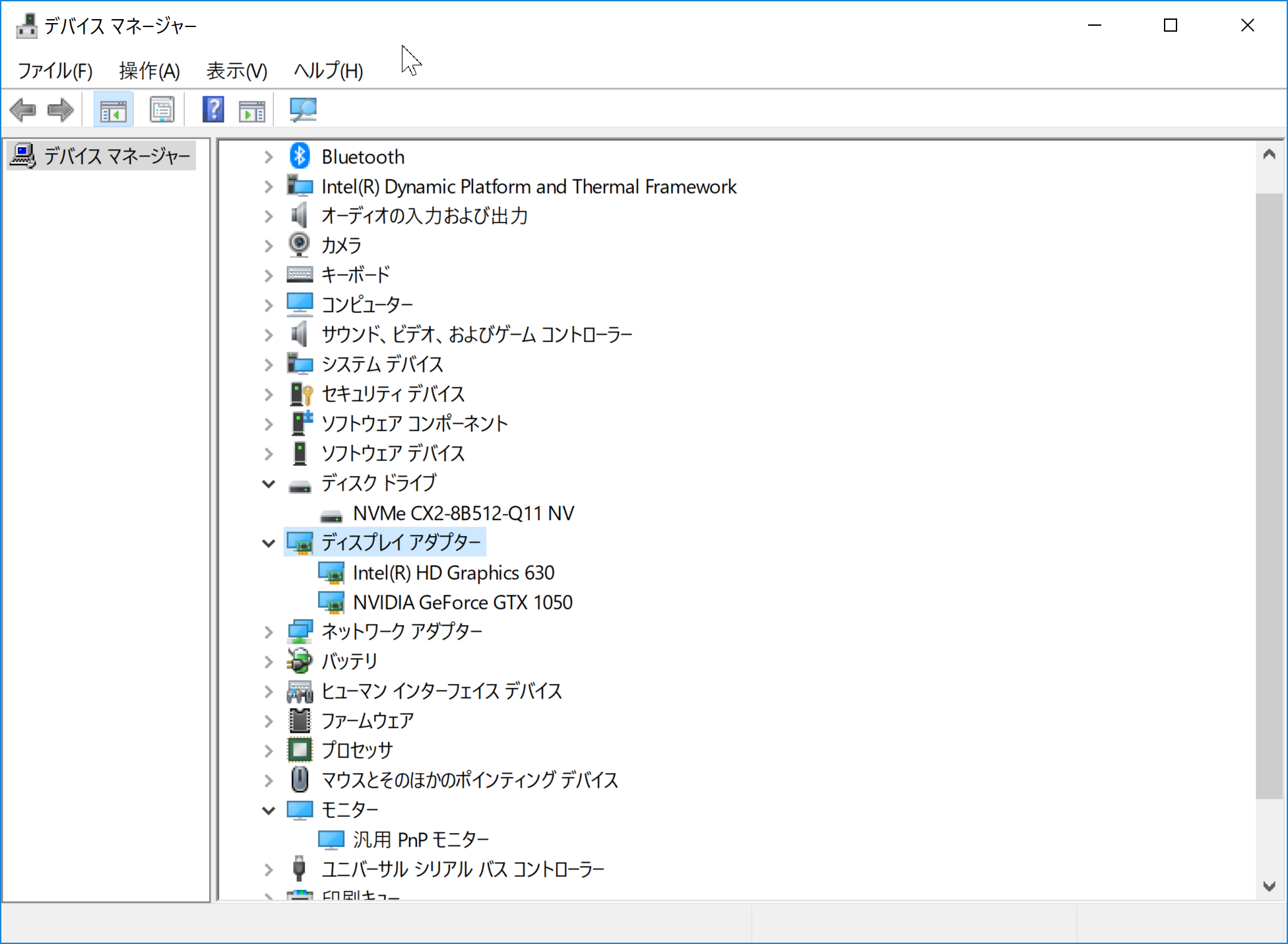Expand ユニバーサル シリアル バス コントローラー
This screenshot has height=944, width=1288.
(x=269, y=869)
